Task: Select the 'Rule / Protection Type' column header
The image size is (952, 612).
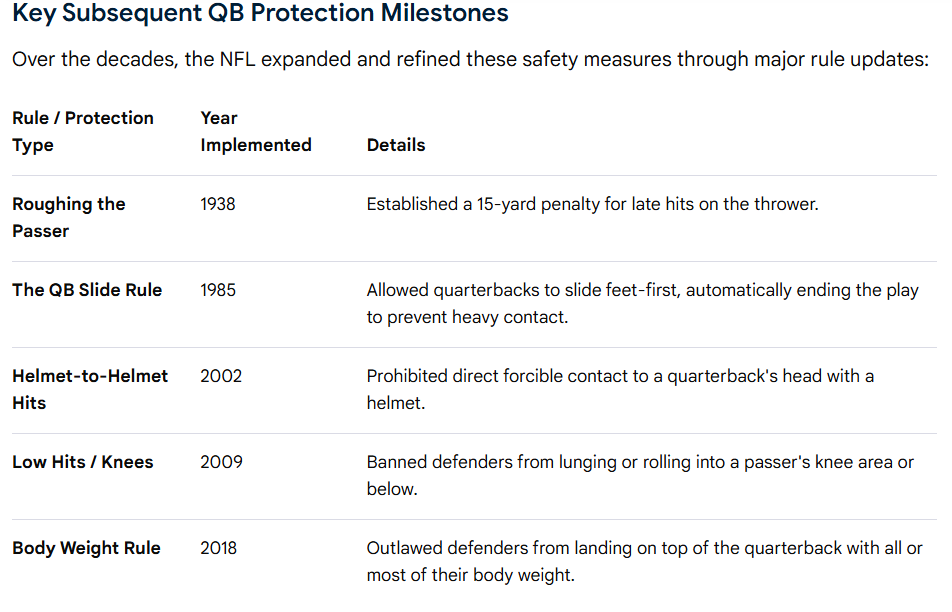Action: pyautogui.click(x=83, y=131)
